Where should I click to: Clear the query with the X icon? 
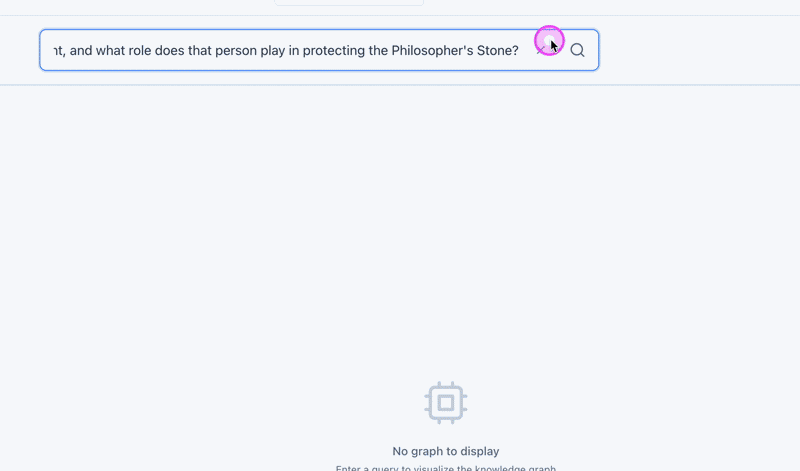[540, 50]
